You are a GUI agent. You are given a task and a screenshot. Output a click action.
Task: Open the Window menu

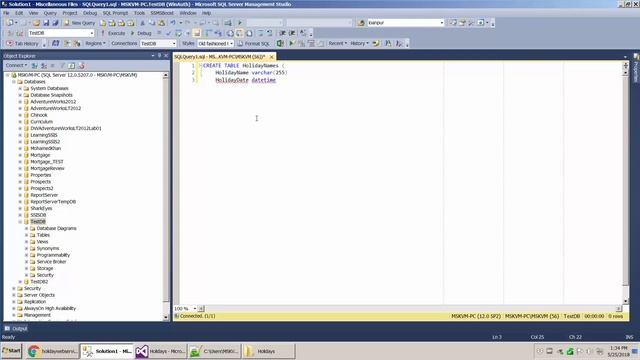[188, 13]
